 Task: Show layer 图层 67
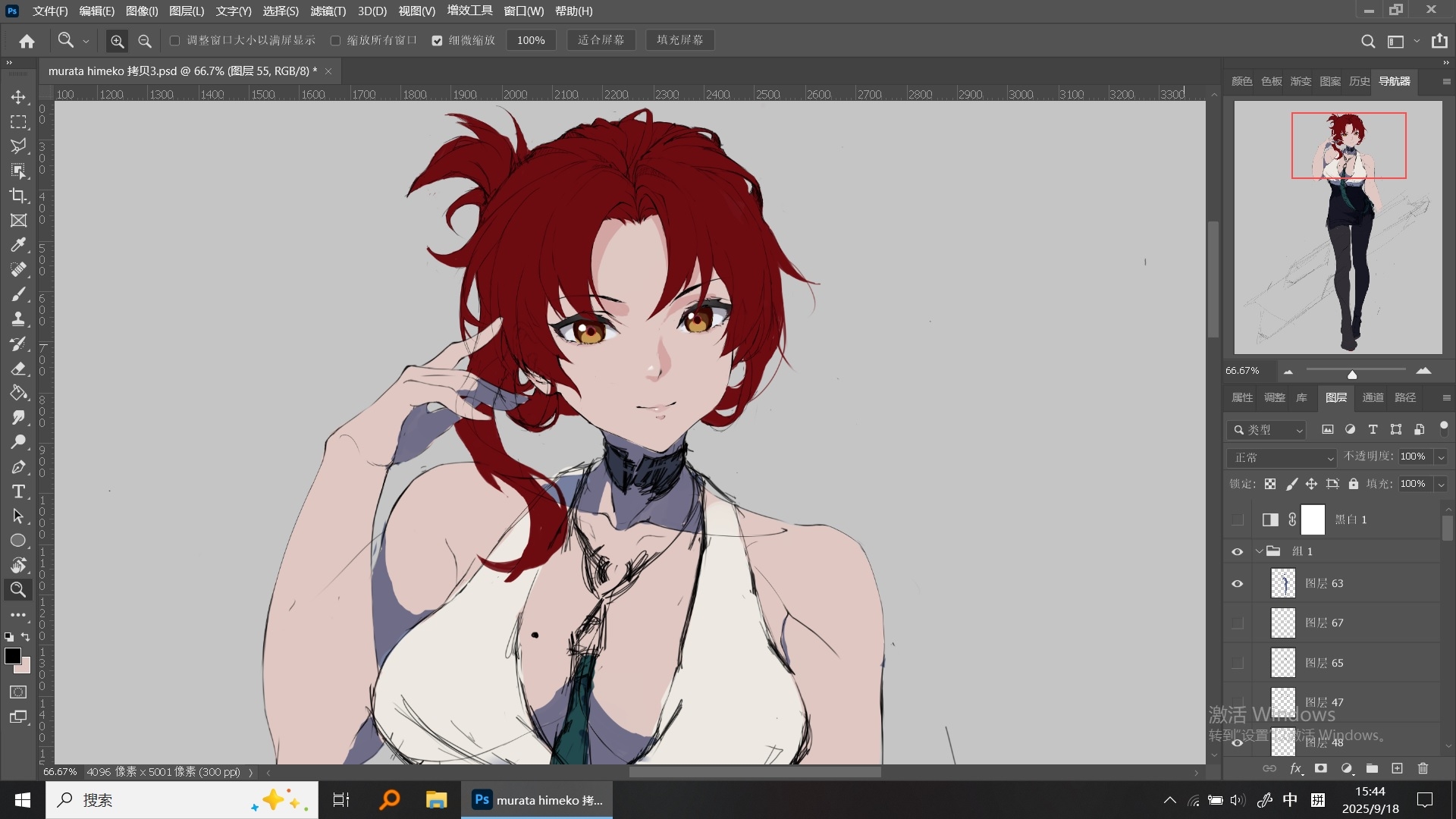pos(1238,623)
